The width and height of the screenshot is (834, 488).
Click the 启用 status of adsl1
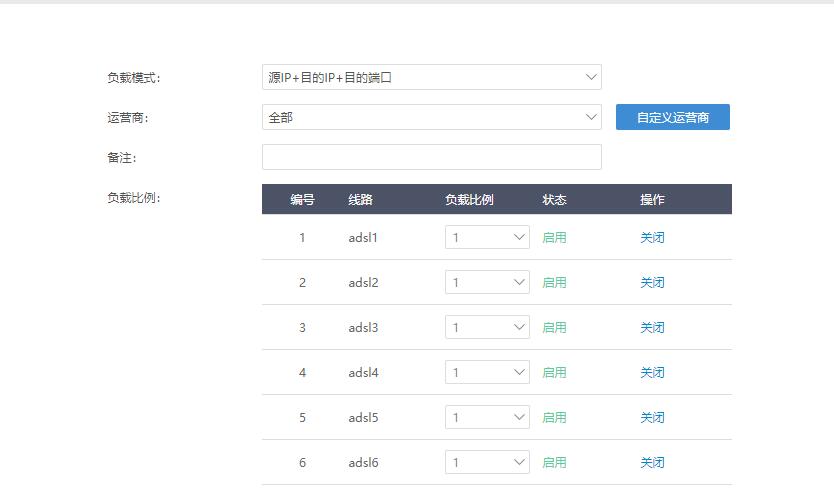pos(554,238)
